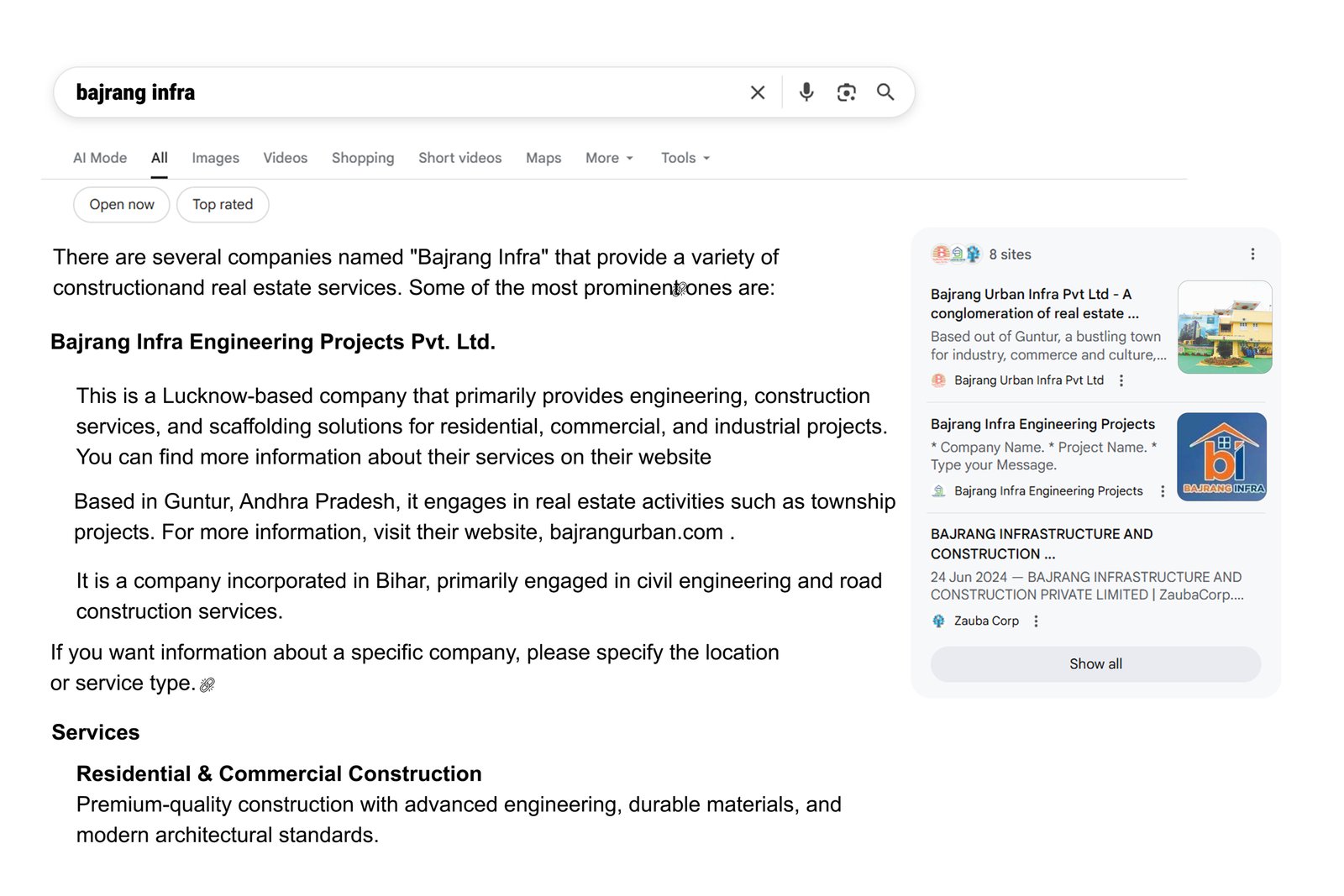The width and height of the screenshot is (1344, 896).
Task: Enable the Top rated filter
Action: coord(222,204)
